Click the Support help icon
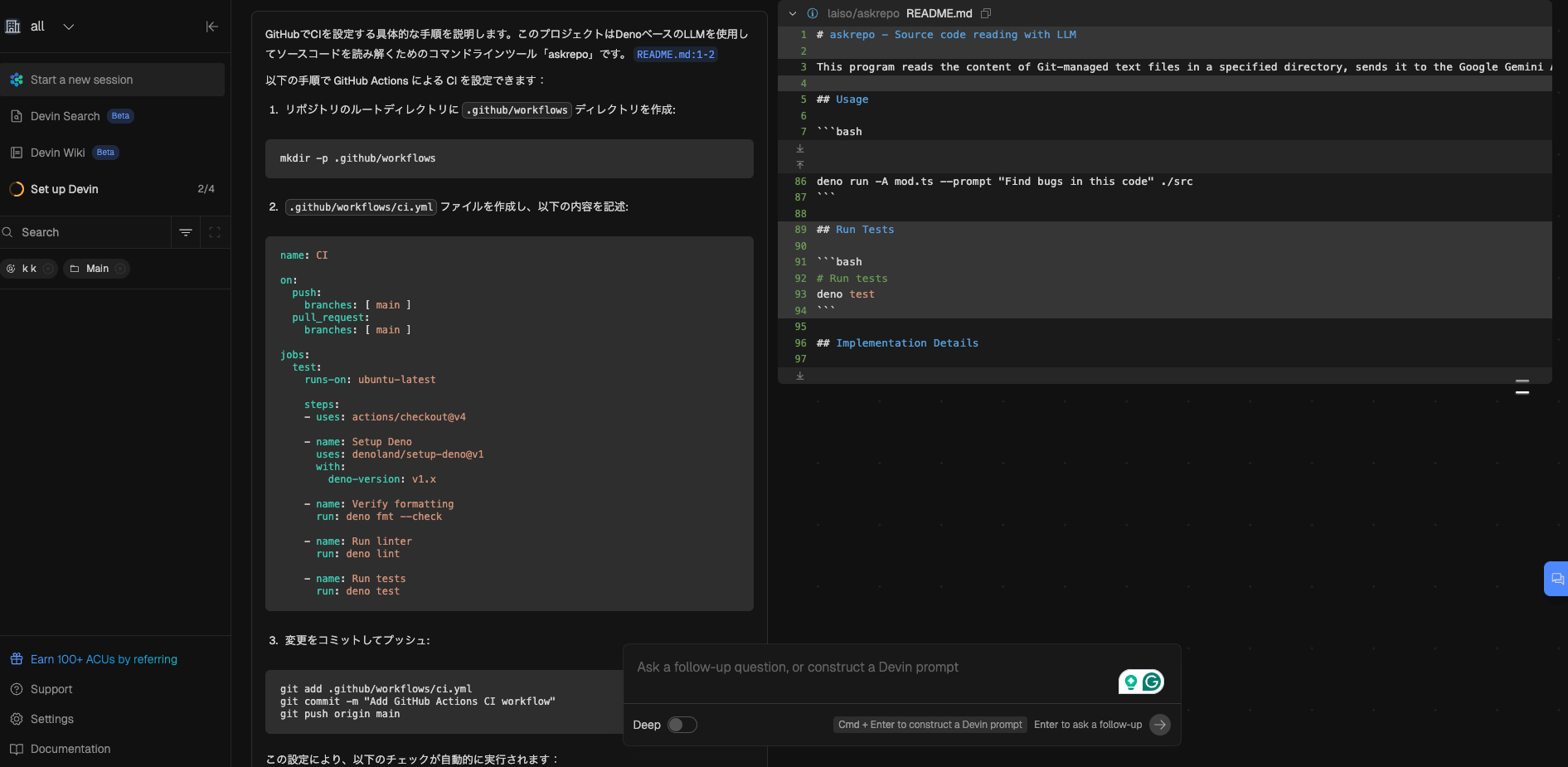 coord(17,689)
